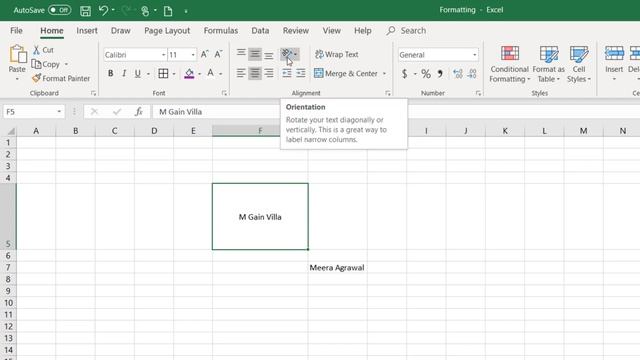This screenshot has width=640, height=360.
Task: Apply the Font Color A swatch
Action: (211, 73)
